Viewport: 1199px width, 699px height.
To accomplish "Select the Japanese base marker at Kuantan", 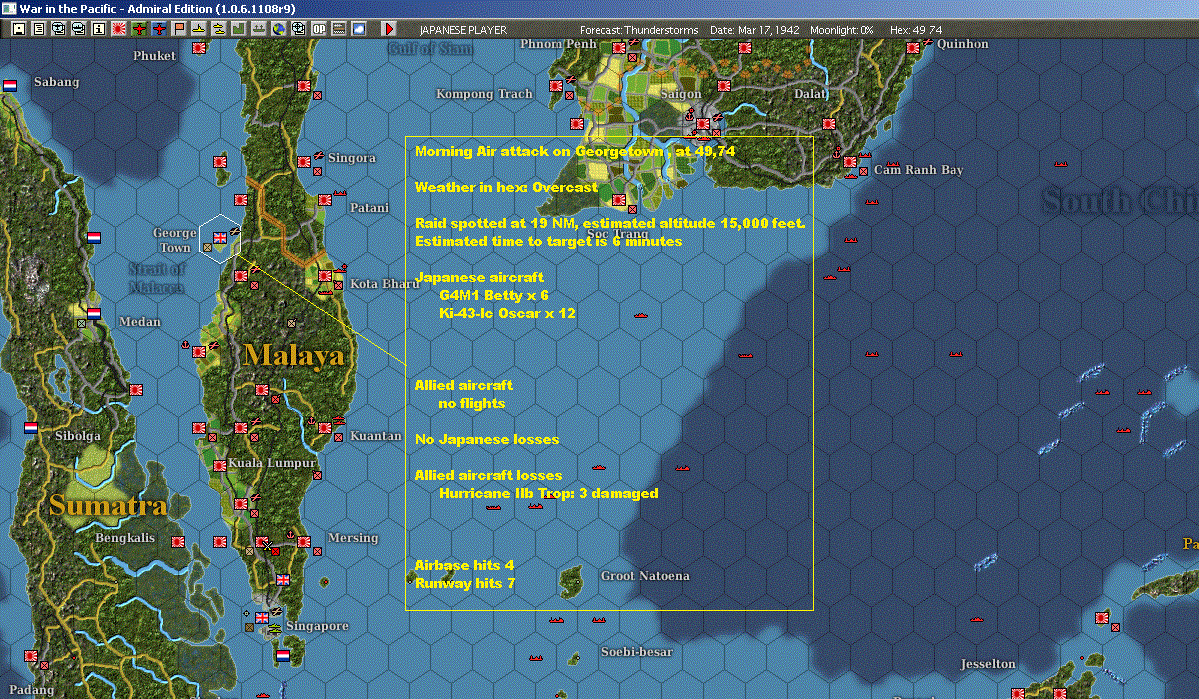I will [x=324, y=428].
